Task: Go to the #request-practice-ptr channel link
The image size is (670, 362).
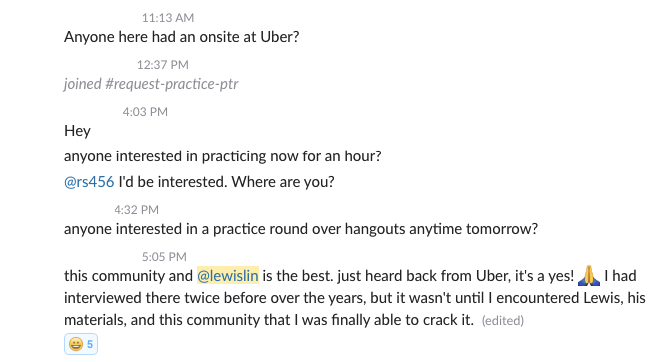Action: pos(171,84)
